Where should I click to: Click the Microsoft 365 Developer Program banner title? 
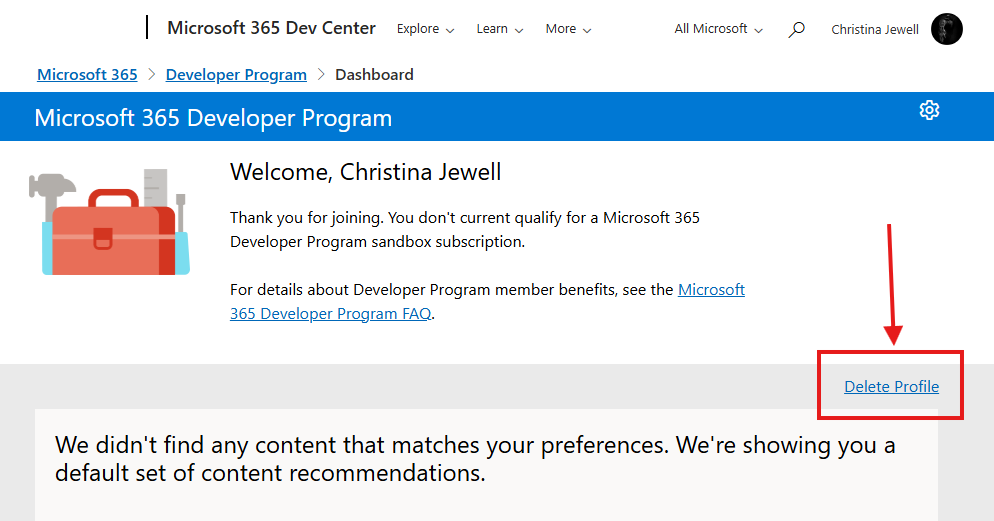tap(213, 118)
